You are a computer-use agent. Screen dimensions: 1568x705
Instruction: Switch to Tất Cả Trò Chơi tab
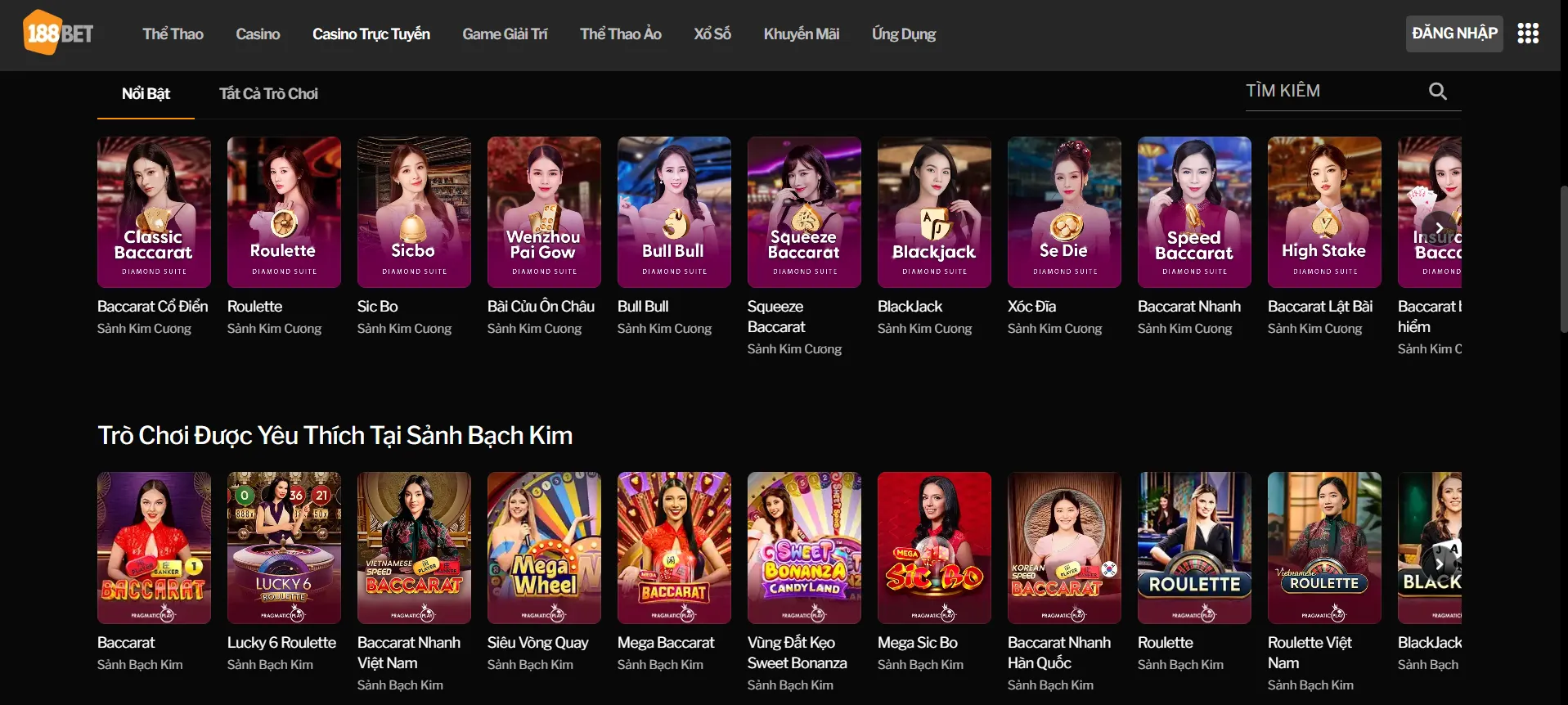[268, 93]
